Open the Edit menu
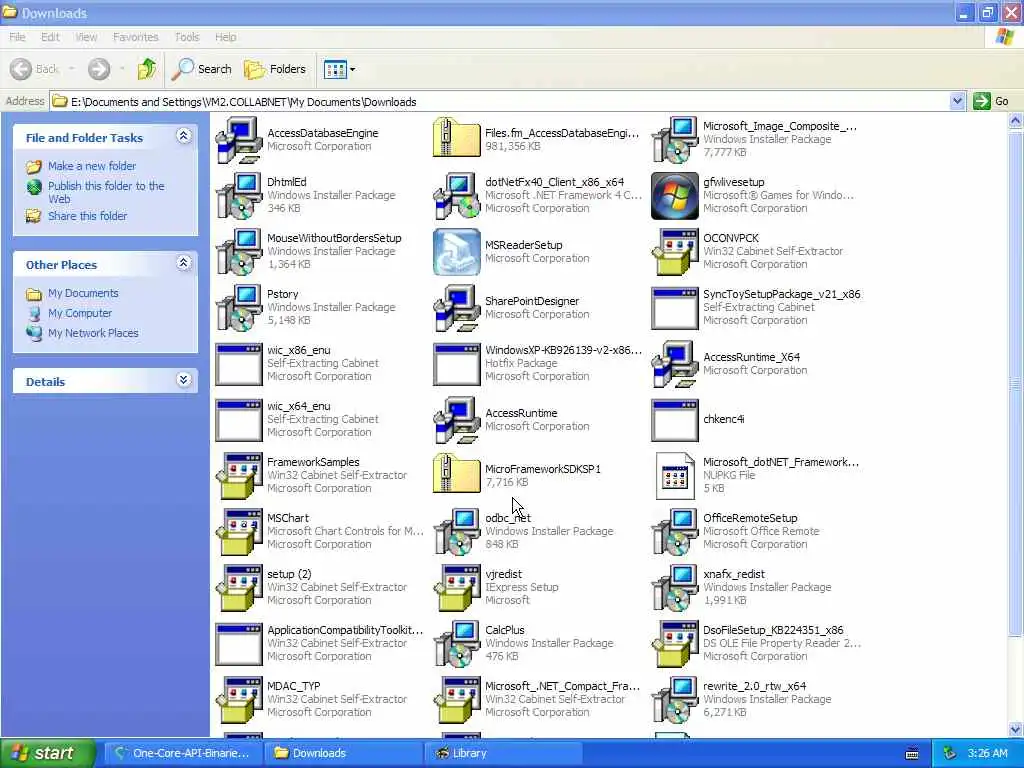 [x=50, y=37]
